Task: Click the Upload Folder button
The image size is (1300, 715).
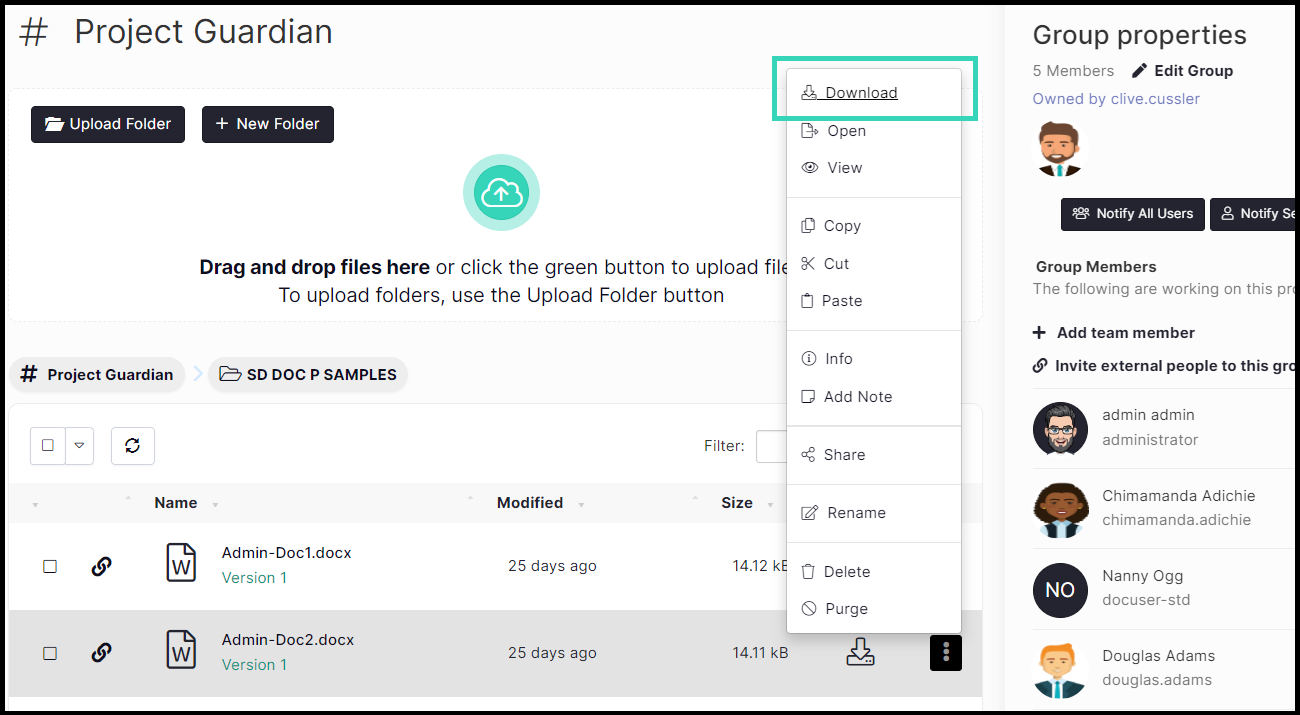Action: tap(108, 124)
